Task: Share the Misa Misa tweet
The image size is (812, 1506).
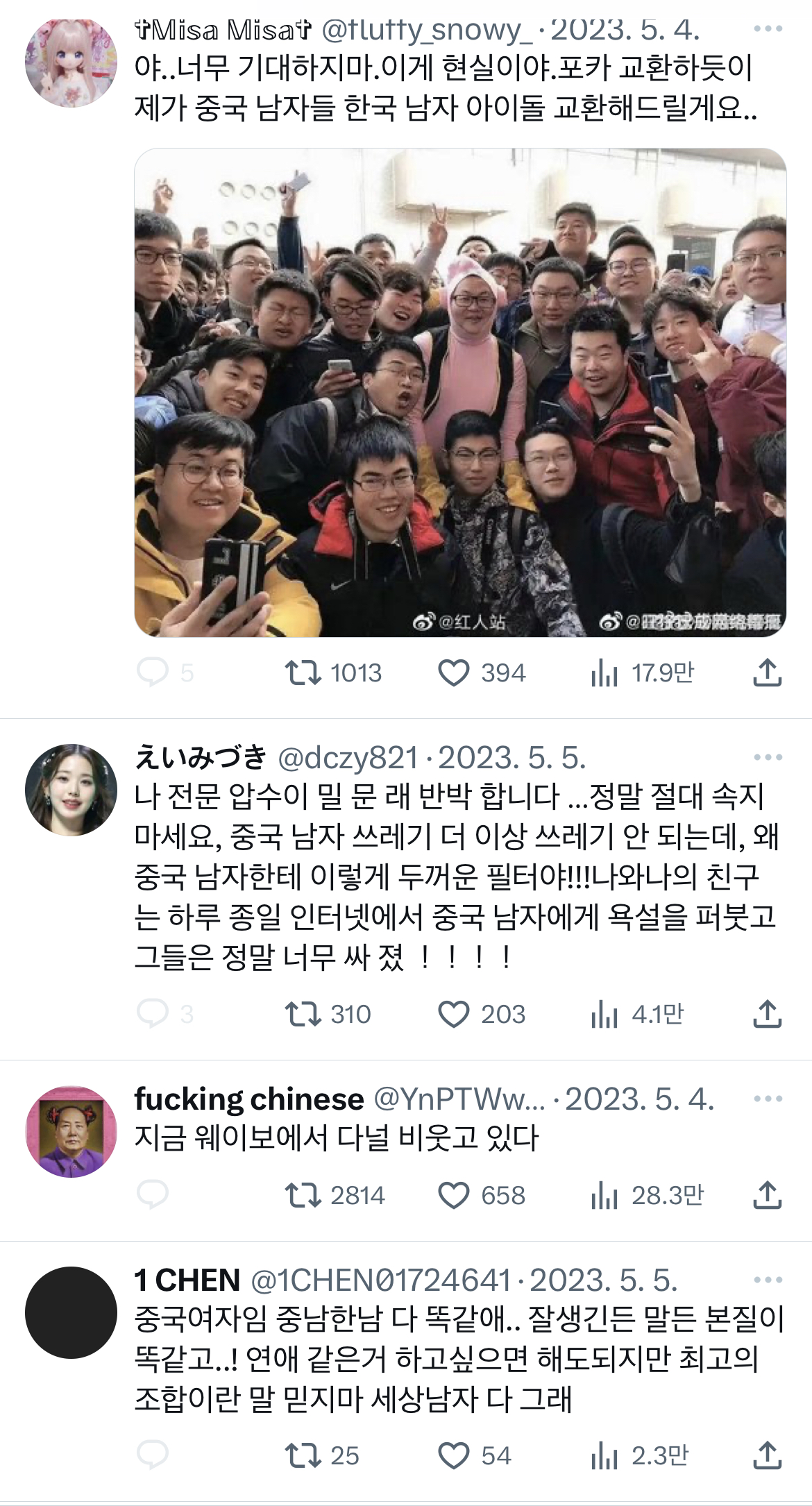Action: (768, 672)
